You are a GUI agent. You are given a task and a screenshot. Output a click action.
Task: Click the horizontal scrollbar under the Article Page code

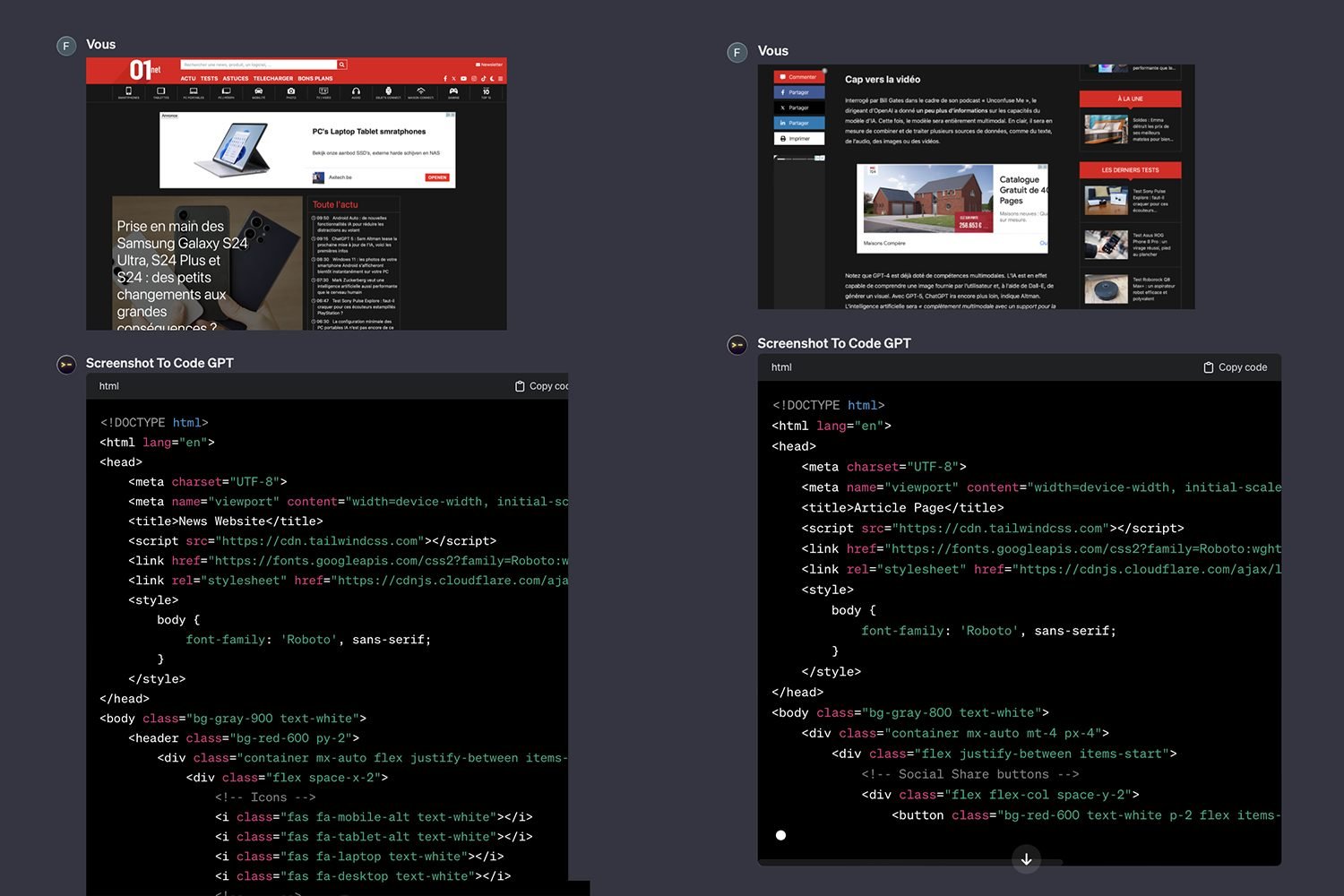910,862
